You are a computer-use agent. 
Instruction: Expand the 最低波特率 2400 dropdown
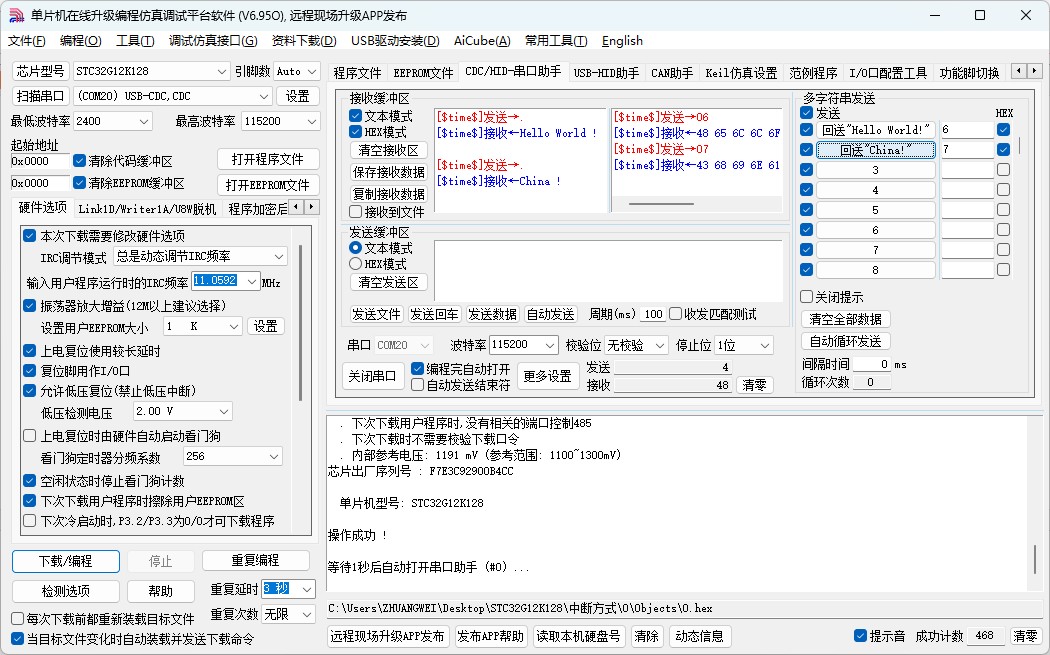click(143, 121)
